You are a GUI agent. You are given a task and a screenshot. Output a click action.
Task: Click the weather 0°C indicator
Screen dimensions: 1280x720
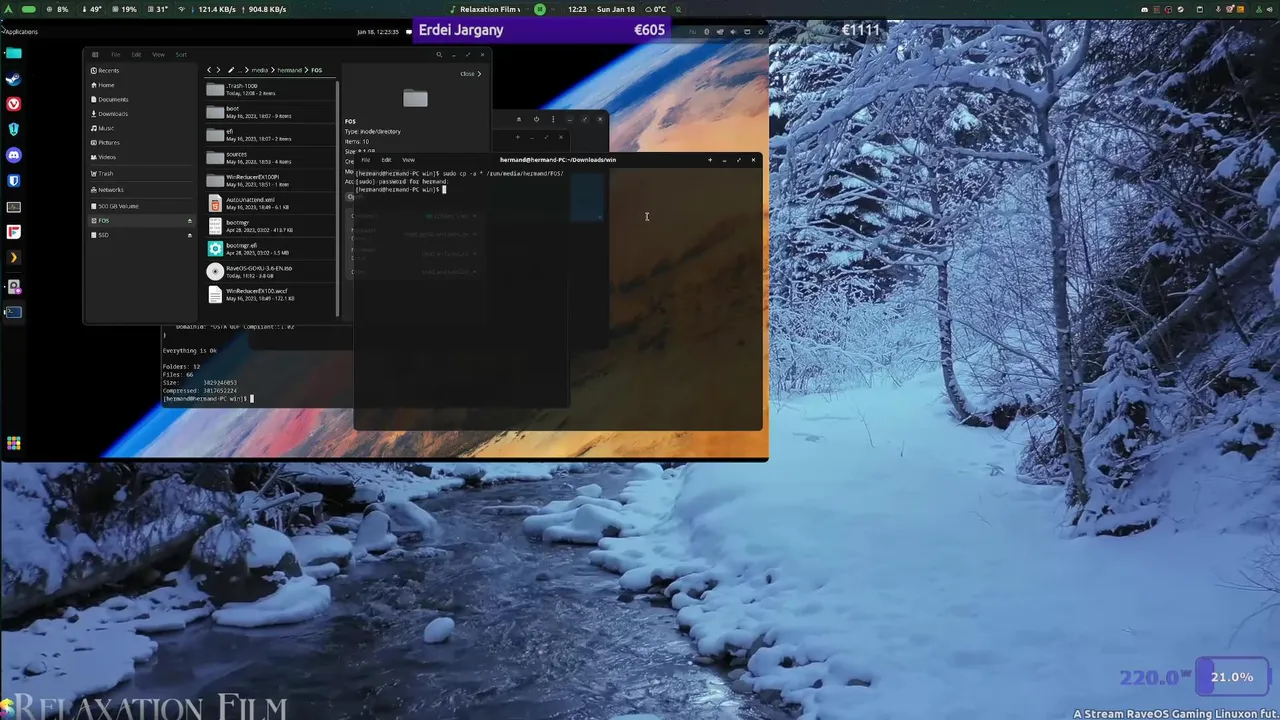(656, 9)
